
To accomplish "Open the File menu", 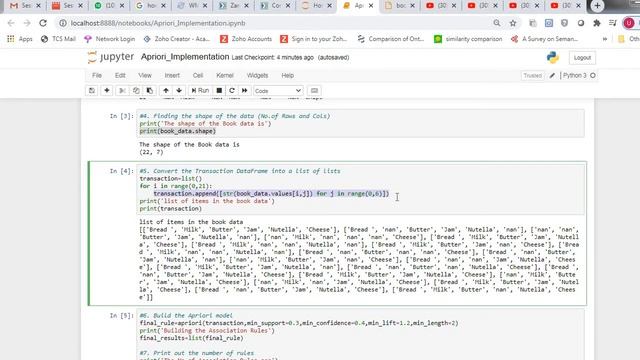I will coord(97,76).
